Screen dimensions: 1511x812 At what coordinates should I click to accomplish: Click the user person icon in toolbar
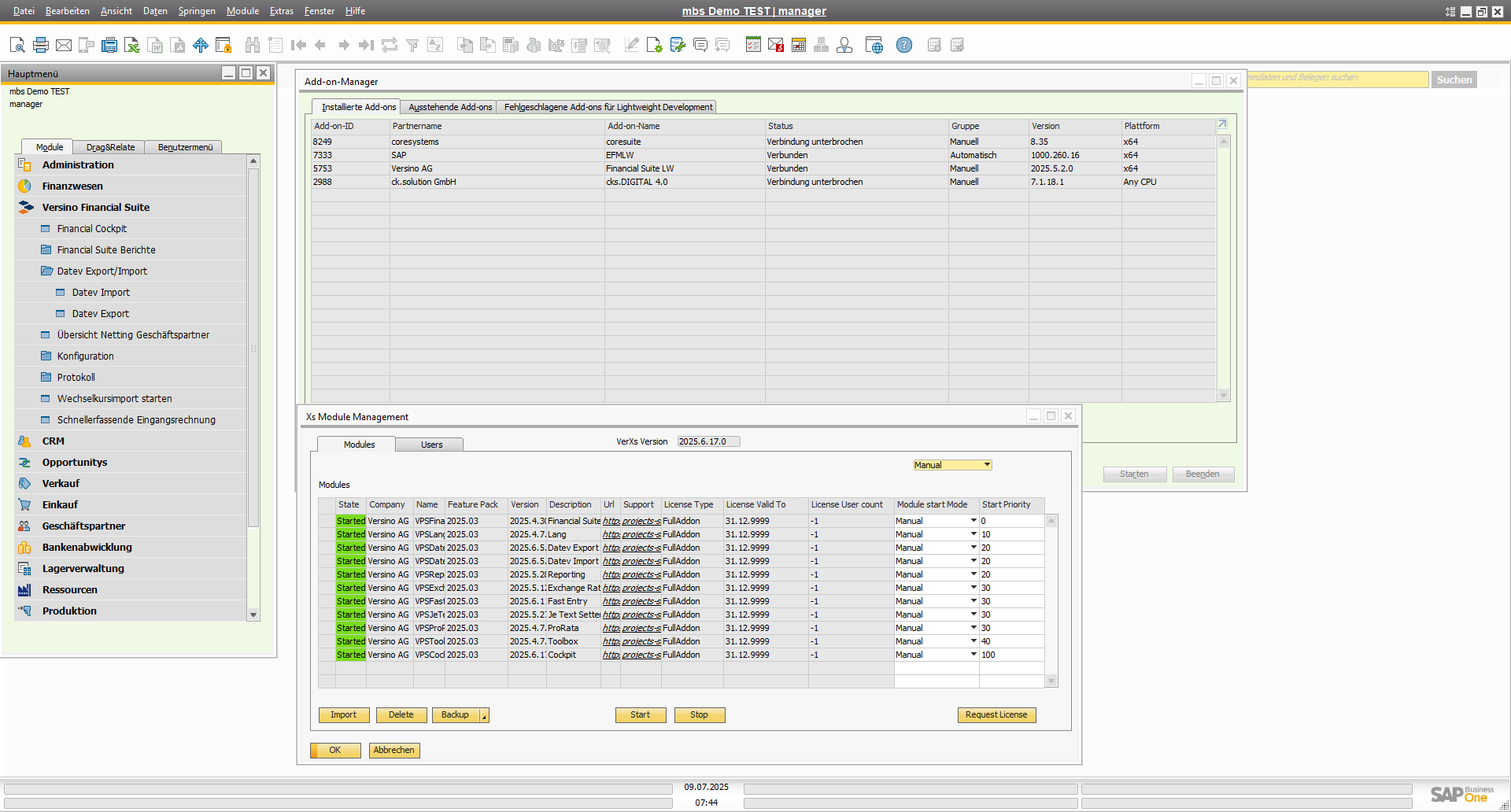tap(844, 45)
